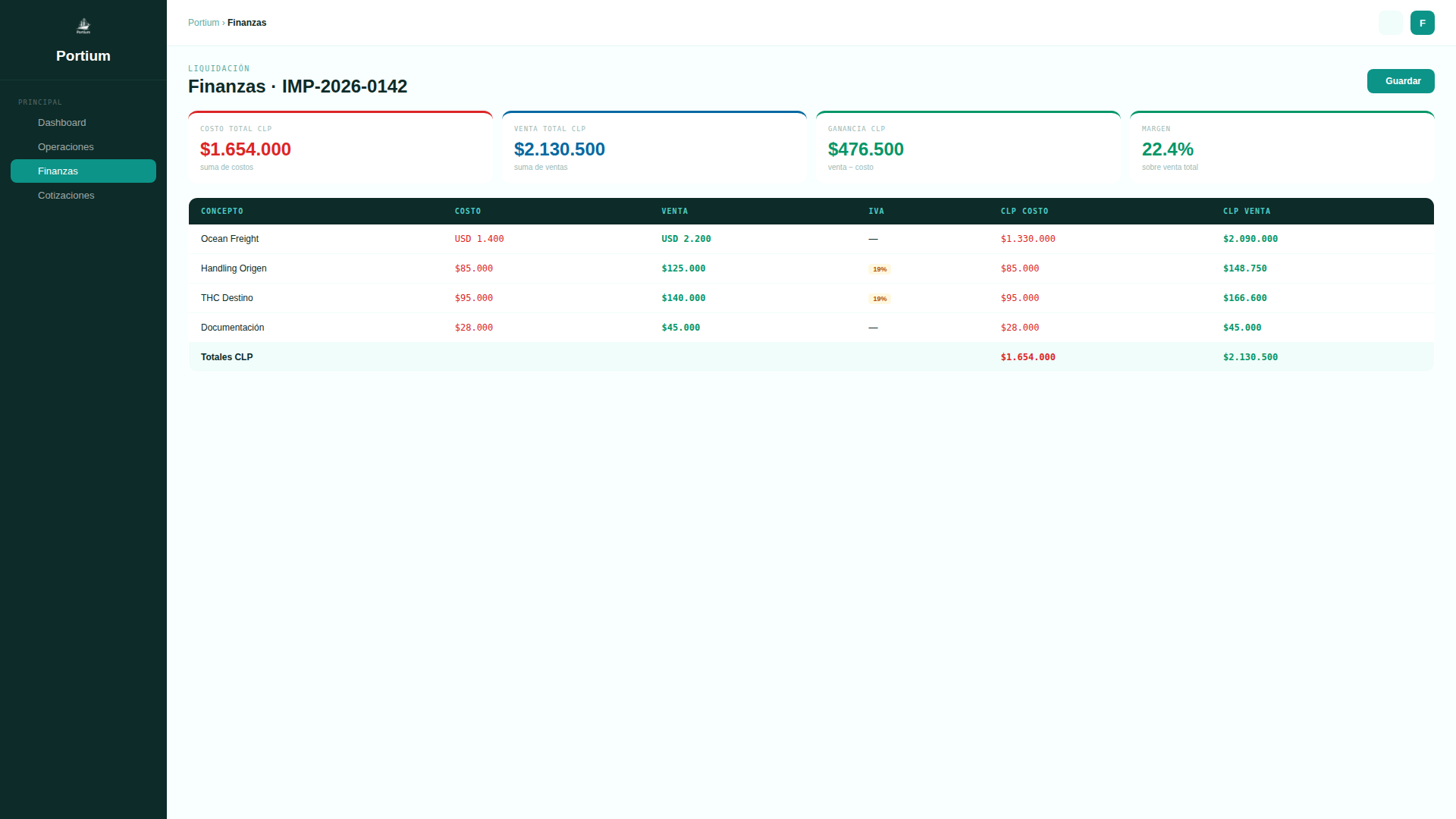
Task: Go to Operaciones in the sidebar
Action: pos(83,147)
